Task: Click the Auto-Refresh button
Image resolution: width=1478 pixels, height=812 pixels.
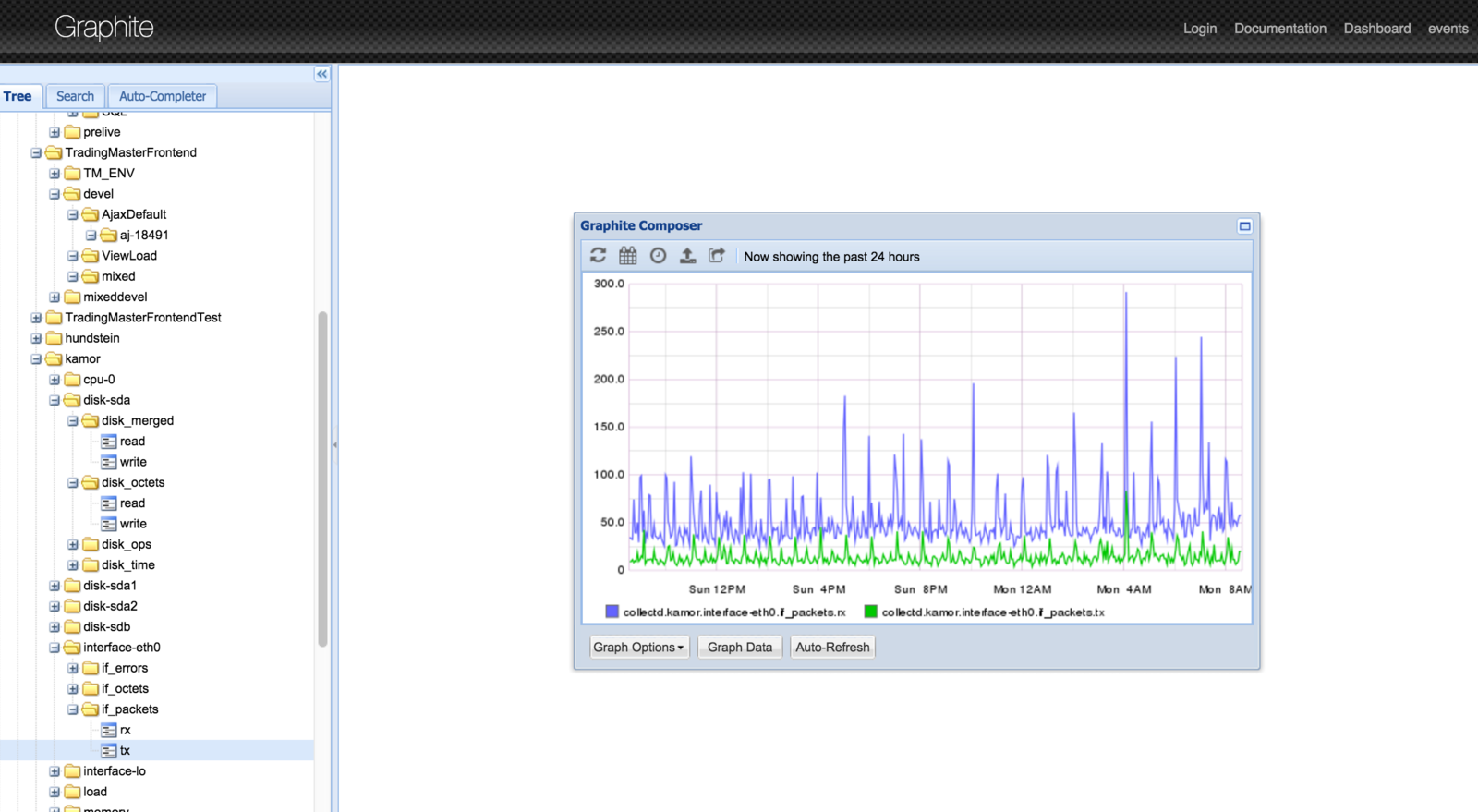Action: 832,648
